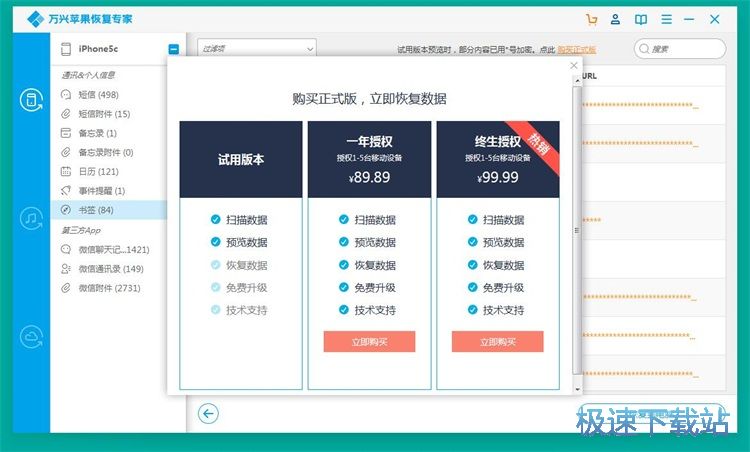Image resolution: width=750 pixels, height=452 pixels.
Task: Click the 热销 hot-sale ribbon
Action: pyautogui.click(x=537, y=144)
